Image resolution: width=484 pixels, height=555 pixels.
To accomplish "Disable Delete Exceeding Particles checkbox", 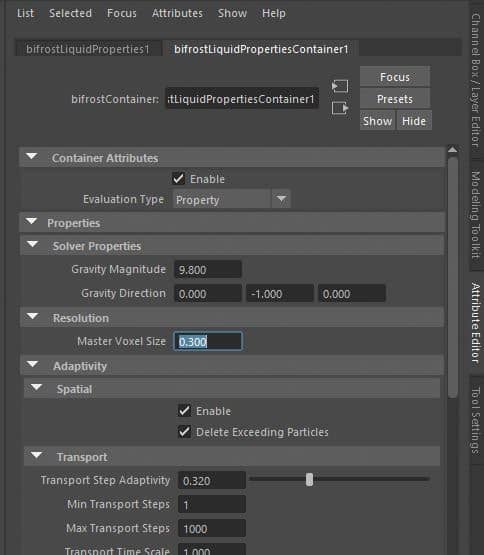I will coord(184,431).
